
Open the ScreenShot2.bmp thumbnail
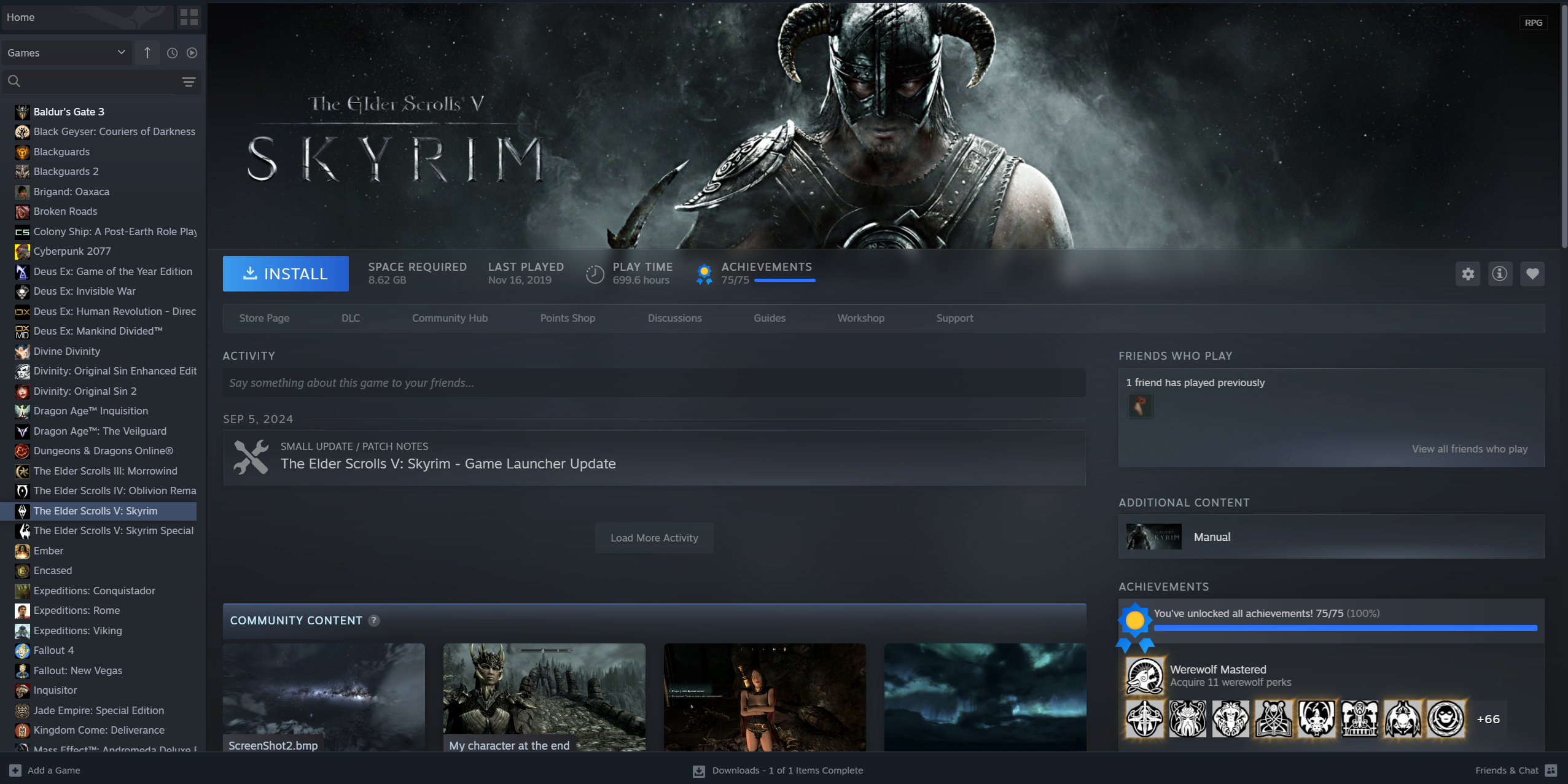324,697
